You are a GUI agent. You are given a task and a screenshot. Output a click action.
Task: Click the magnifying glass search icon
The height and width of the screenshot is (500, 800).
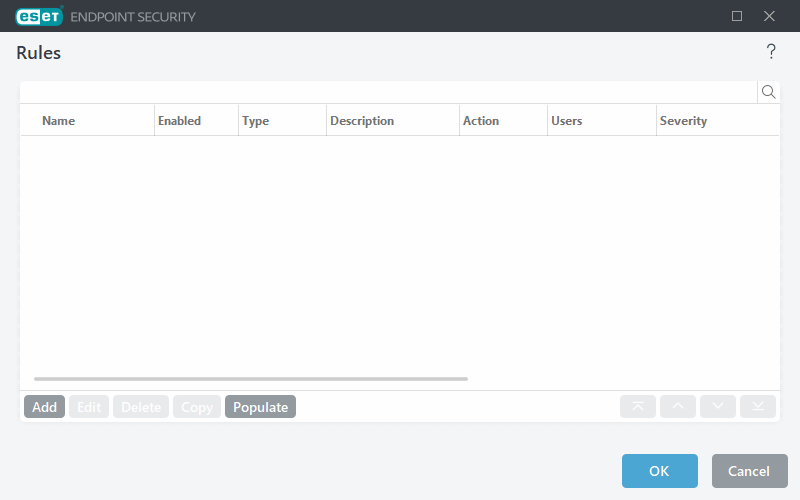tap(768, 92)
